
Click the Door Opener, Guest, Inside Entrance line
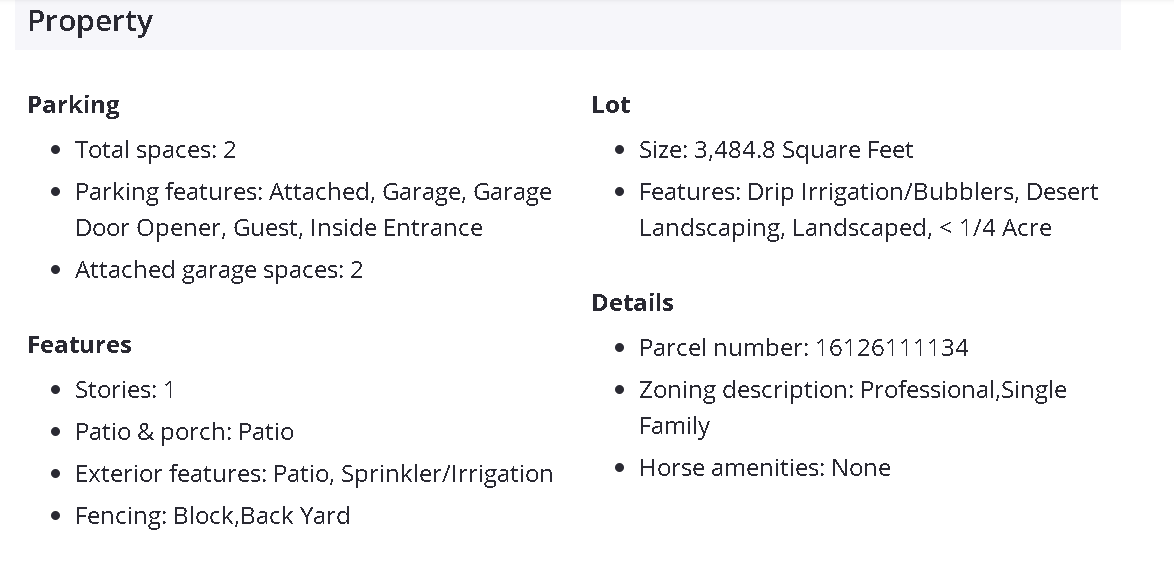[x=278, y=228]
